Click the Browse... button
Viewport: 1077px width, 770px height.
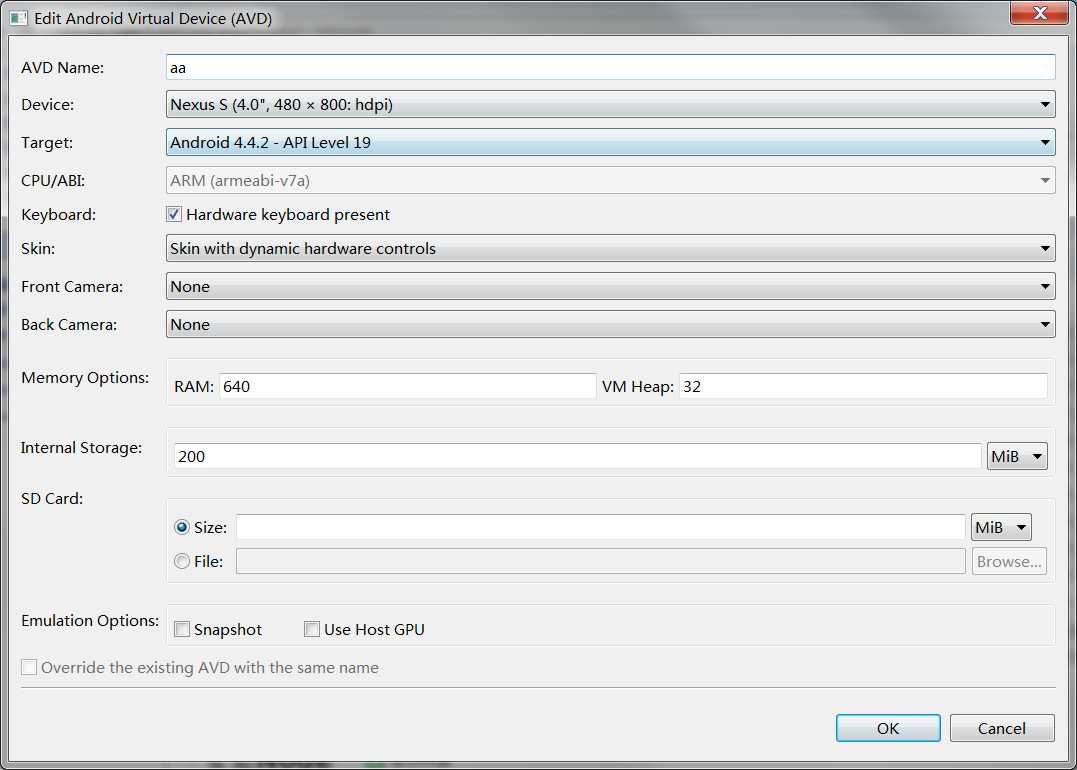click(1009, 561)
